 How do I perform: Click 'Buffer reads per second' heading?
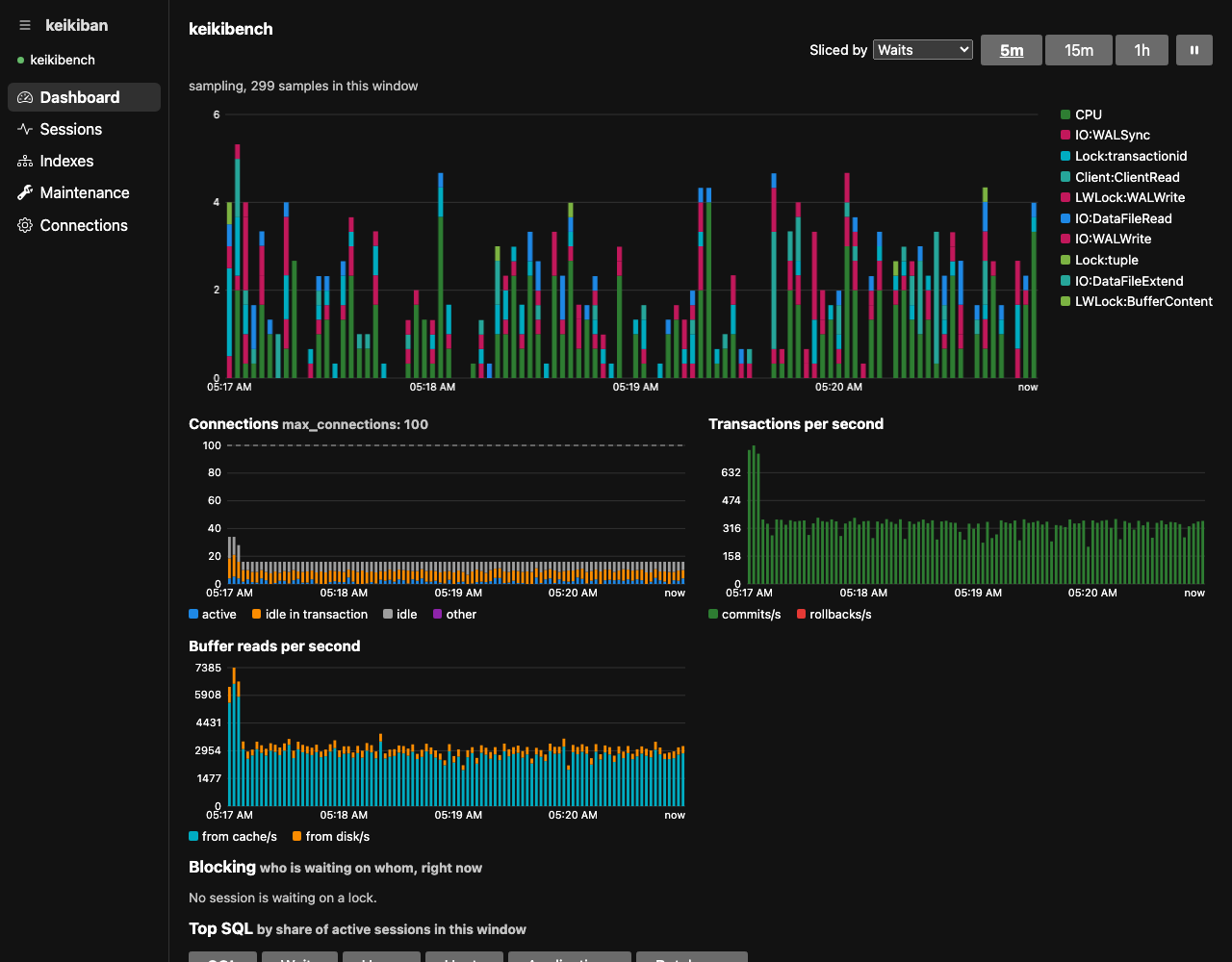274,646
